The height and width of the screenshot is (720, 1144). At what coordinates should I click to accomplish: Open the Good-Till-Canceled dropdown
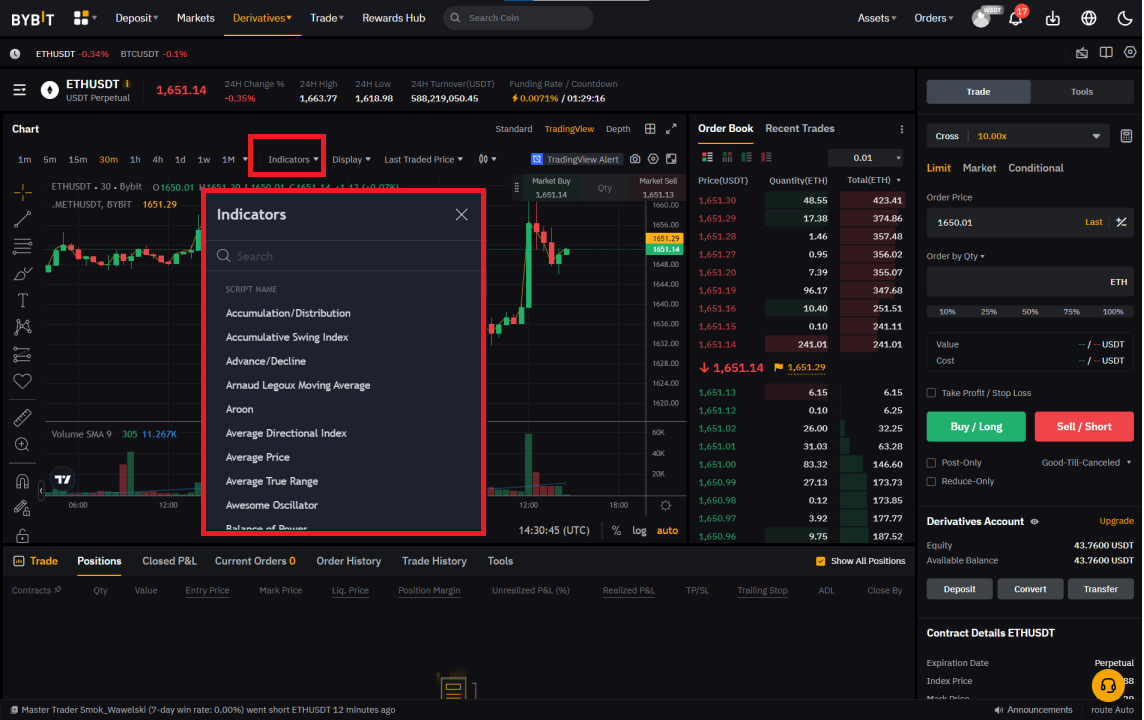[1086, 462]
